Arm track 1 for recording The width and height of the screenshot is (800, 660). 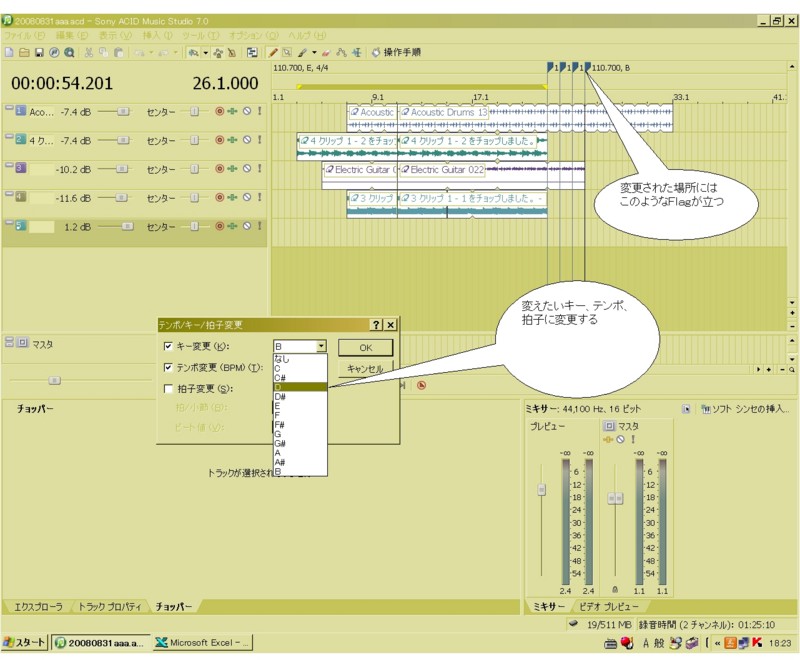pos(219,111)
